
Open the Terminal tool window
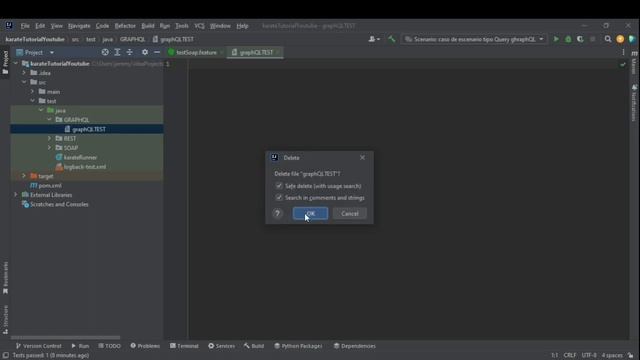click(x=184, y=346)
